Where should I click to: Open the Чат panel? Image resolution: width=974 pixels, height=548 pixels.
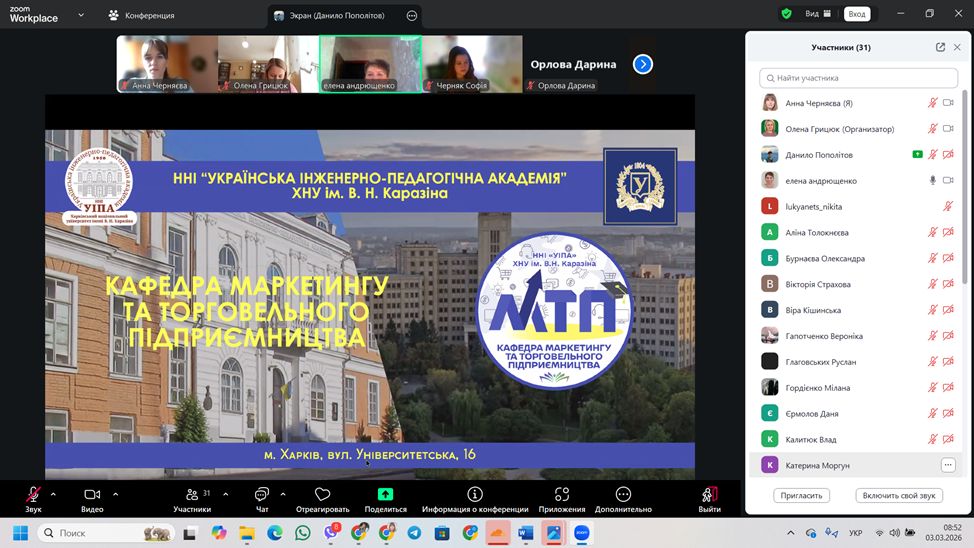[262, 497]
